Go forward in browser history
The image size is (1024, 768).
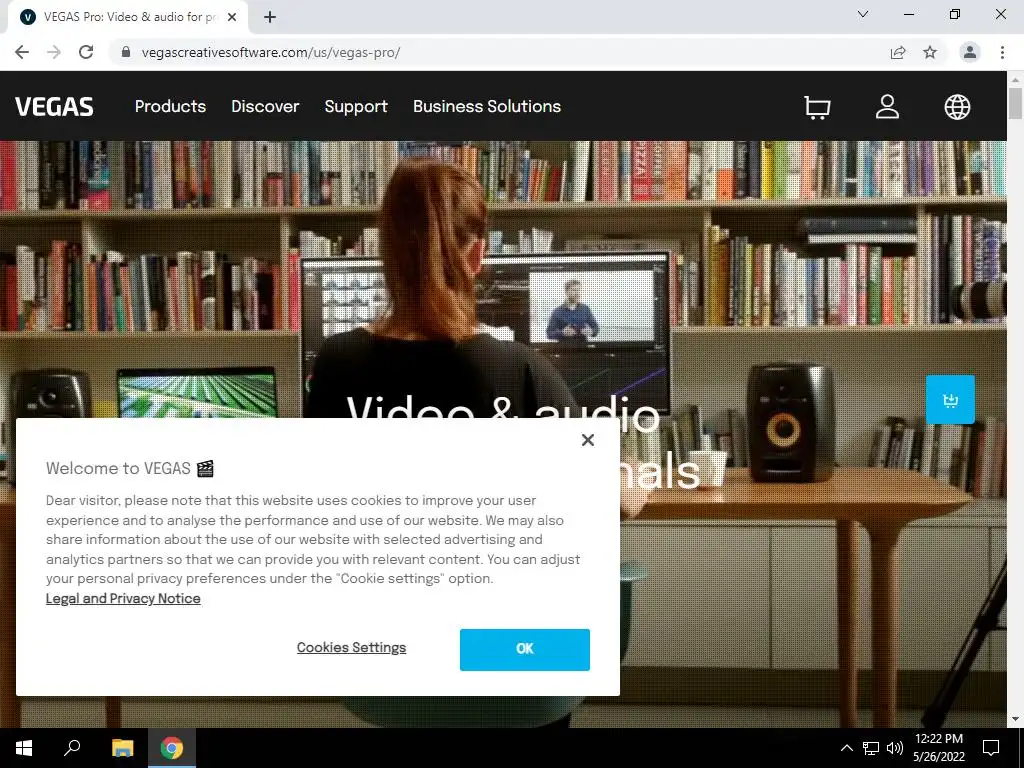pyautogui.click(x=54, y=52)
